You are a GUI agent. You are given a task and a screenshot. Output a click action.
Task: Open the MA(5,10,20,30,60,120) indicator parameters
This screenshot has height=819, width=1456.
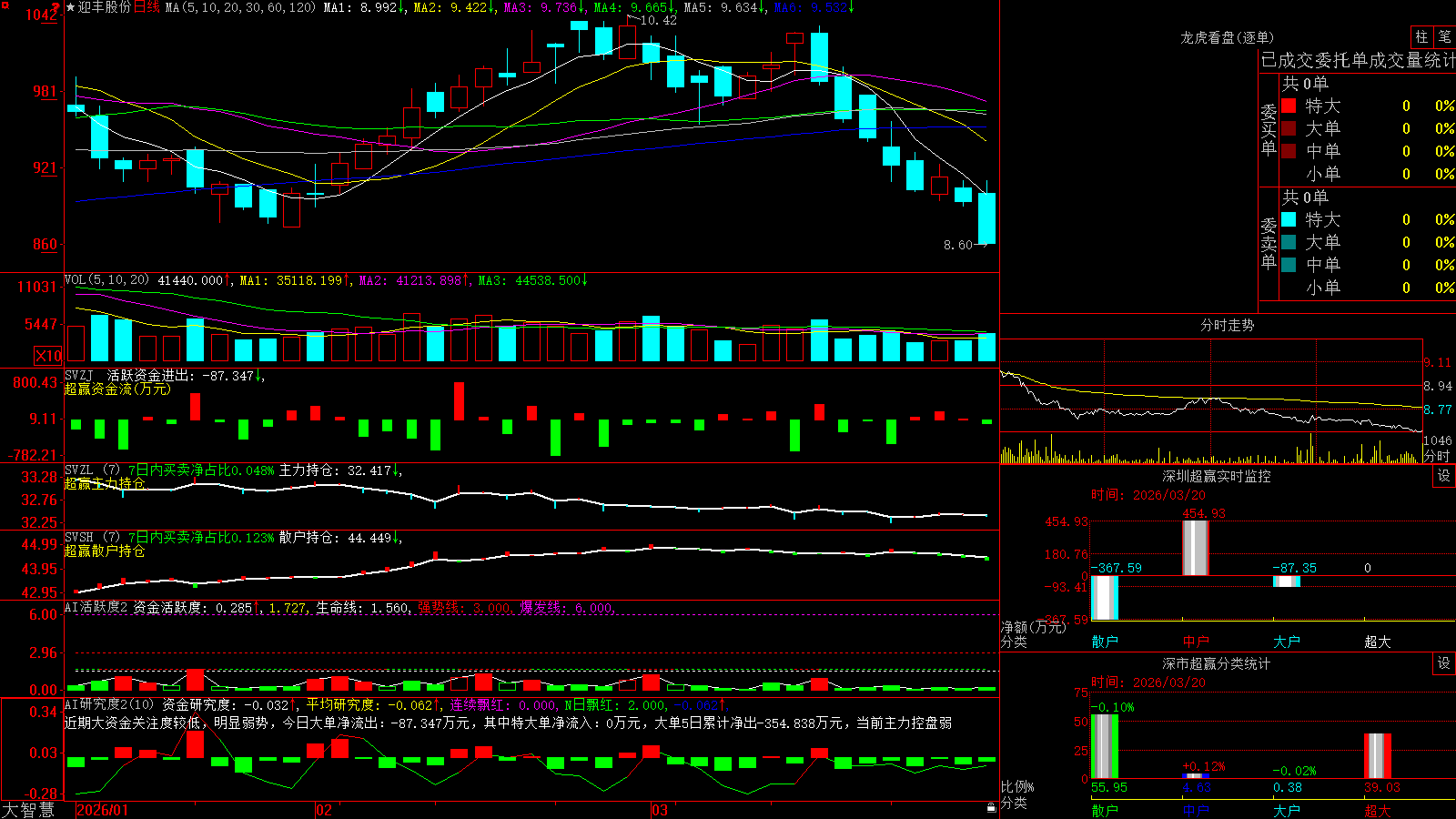pyautogui.click(x=240, y=7)
